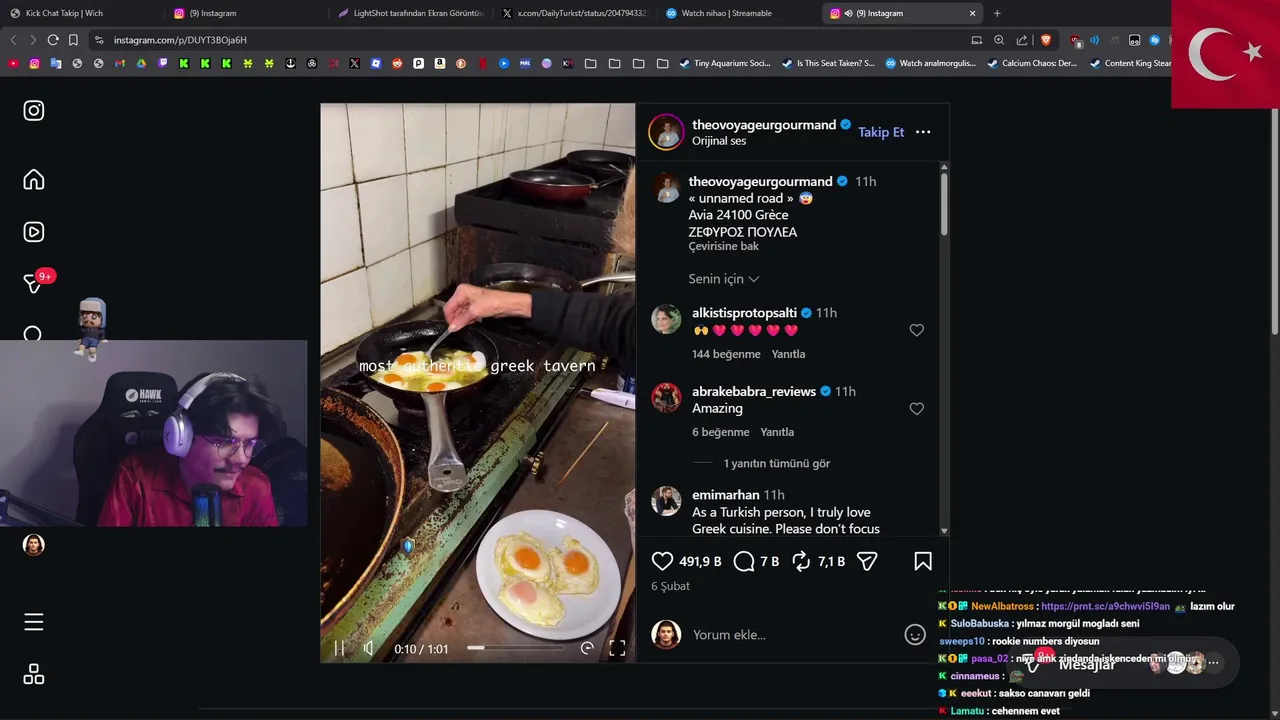Screen dimensions: 1280x720
Task: Open messages icon with 9+ badge
Action: [34, 284]
